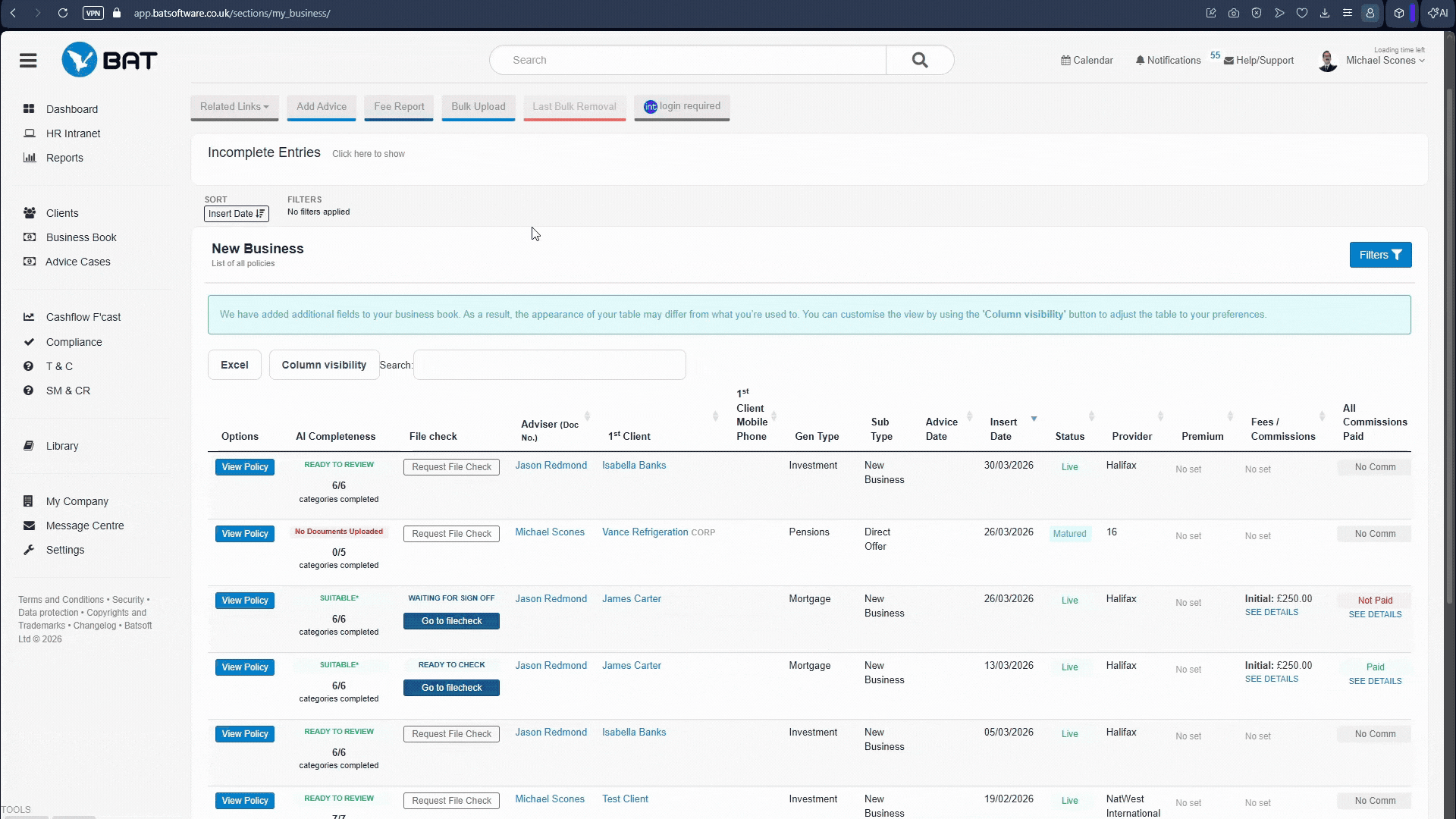
Task: Sort by Status column arrows
Action: pyautogui.click(x=1091, y=416)
